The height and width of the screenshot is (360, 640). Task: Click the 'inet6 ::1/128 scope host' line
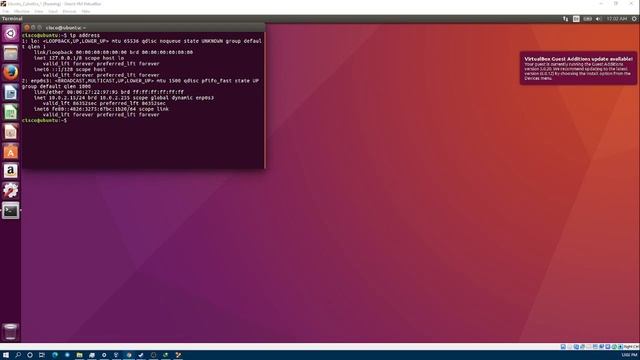[x=70, y=69]
